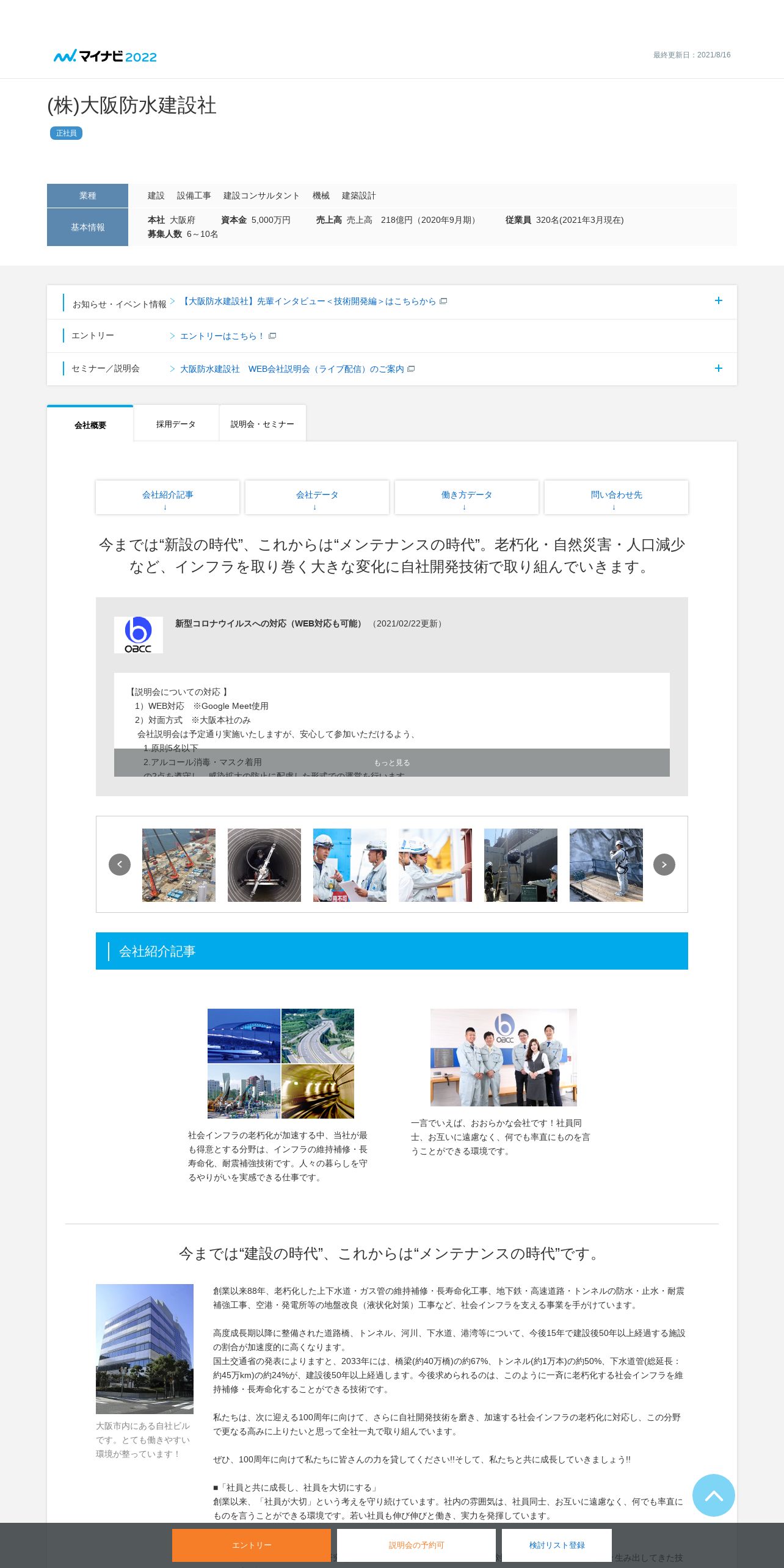Screen dimensions: 784x1568
Task: Open the エントリーはこちら！ link
Action: (x=228, y=336)
